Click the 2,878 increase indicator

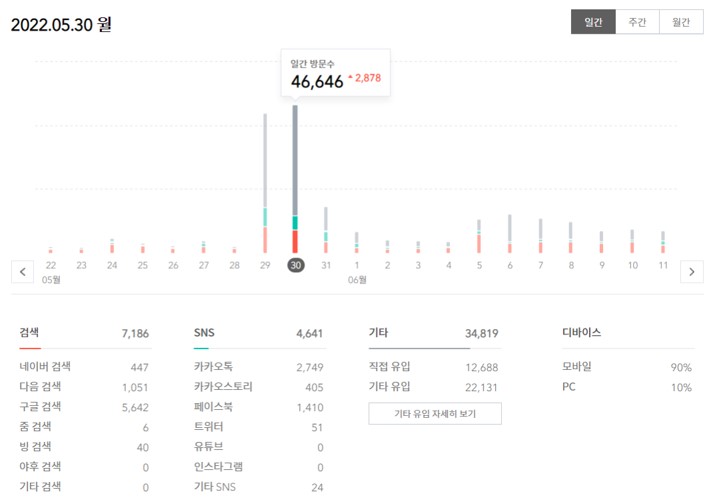tap(367, 78)
